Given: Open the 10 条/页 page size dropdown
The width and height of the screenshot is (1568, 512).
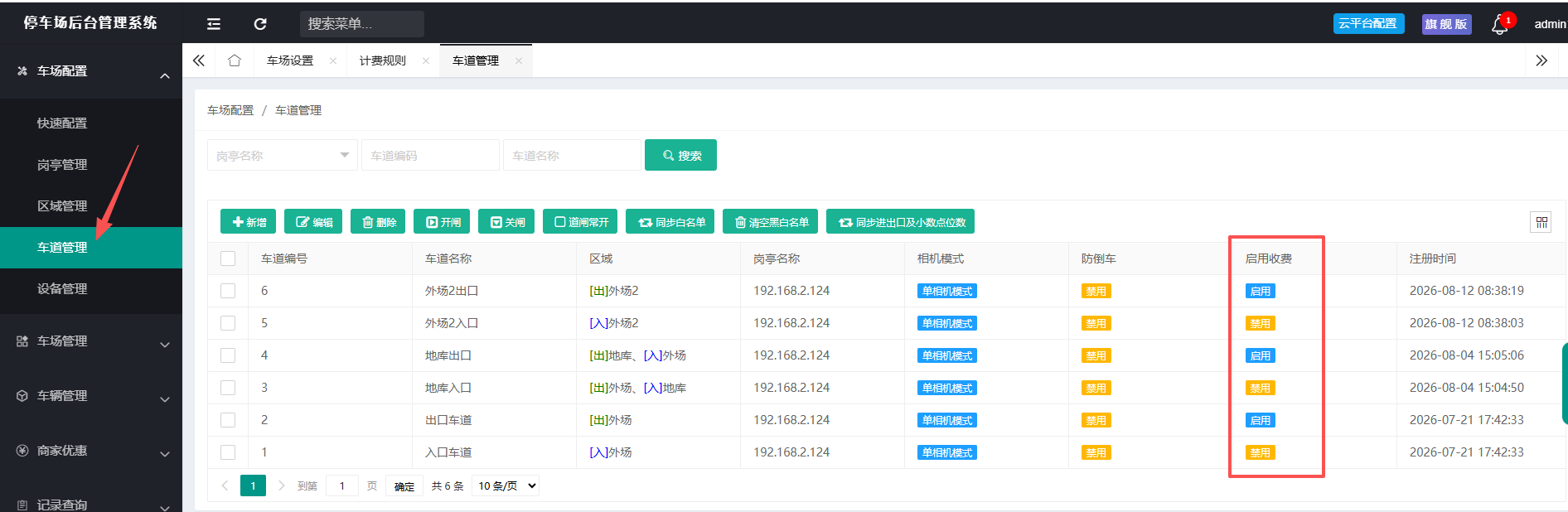Looking at the screenshot, I should click(x=506, y=485).
